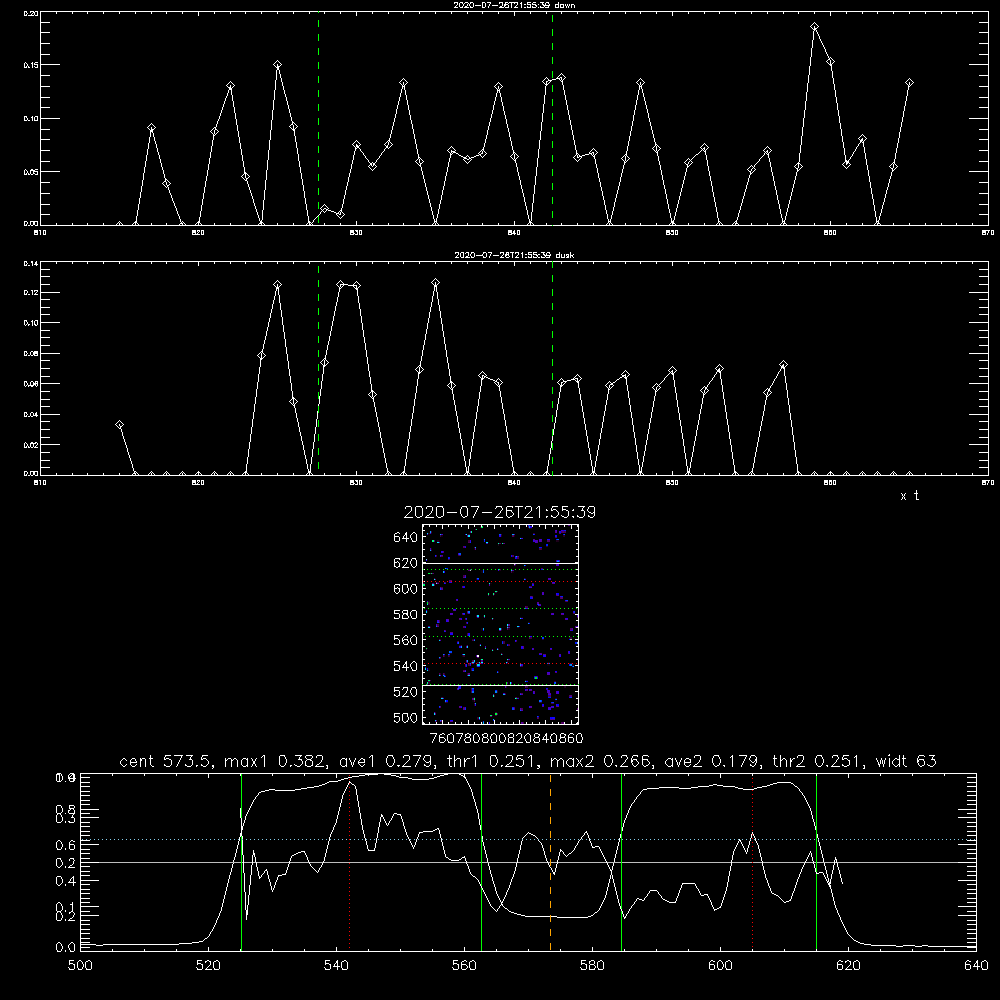1000x1000 pixels.
Task: Click 'thr1 0.251' in the bottom plot title
Action: (x=496, y=761)
